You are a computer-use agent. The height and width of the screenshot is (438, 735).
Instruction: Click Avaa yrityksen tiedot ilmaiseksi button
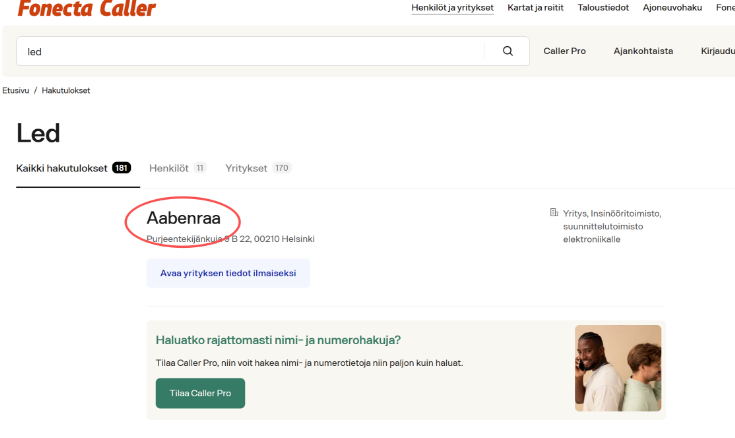point(228,273)
